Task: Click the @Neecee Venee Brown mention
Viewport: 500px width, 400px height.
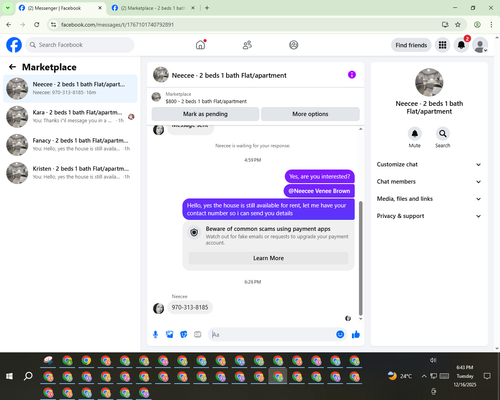Action: [319, 191]
